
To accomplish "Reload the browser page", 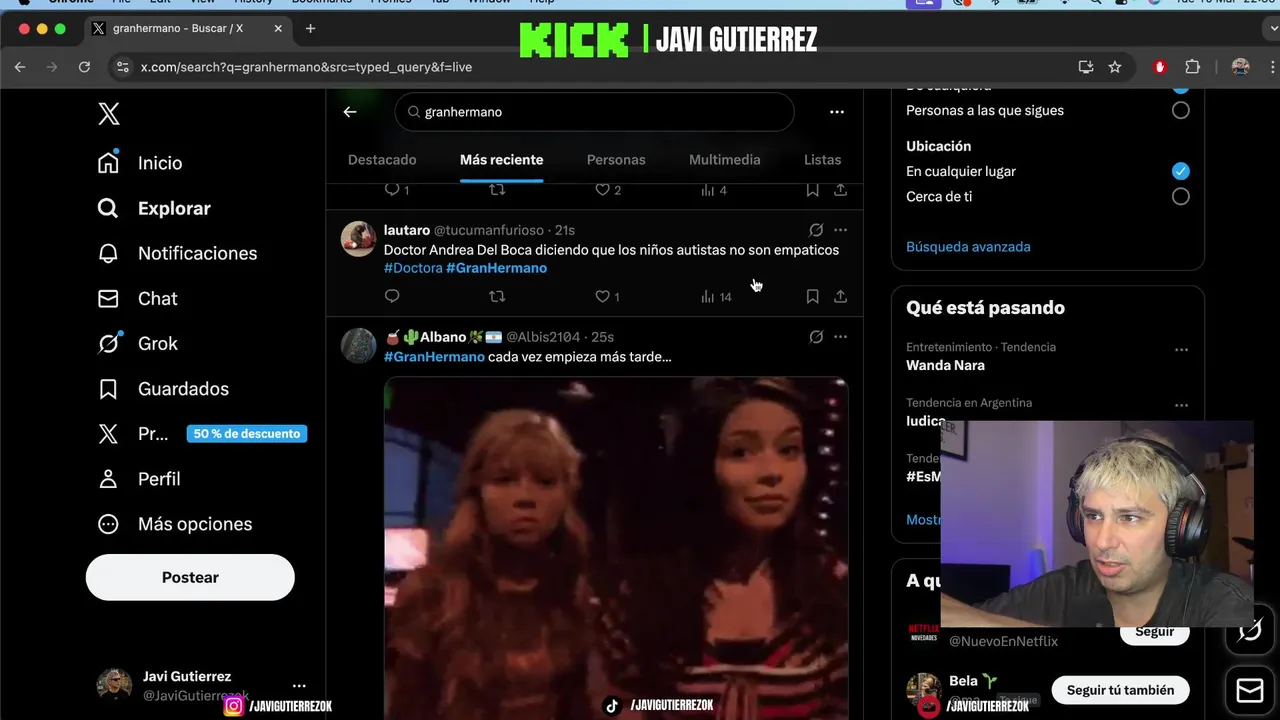I will [84, 67].
